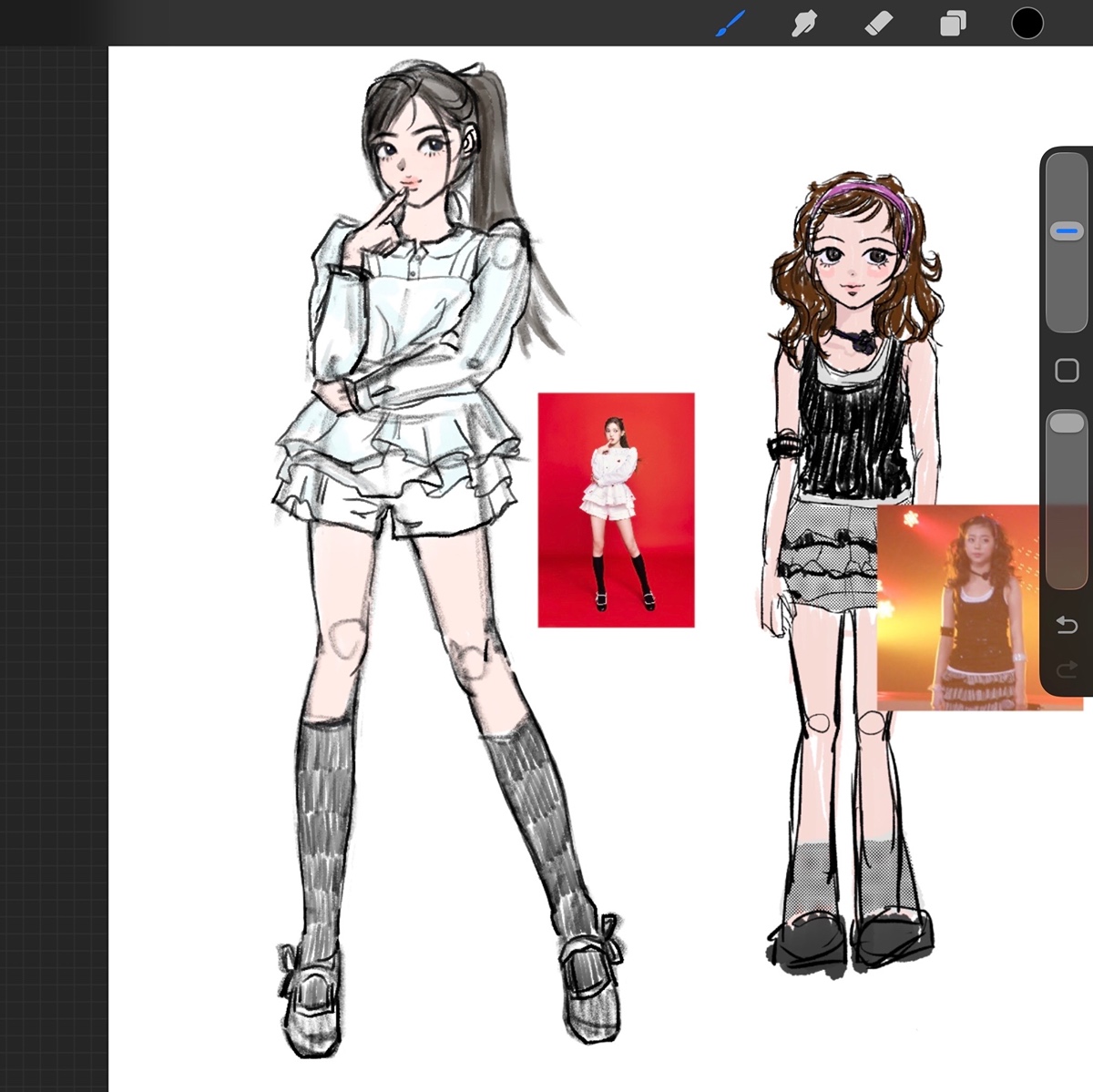Viewport: 1093px width, 1092px height.
Task: Undo the last stroke with the arrow
Action: pos(1067,625)
